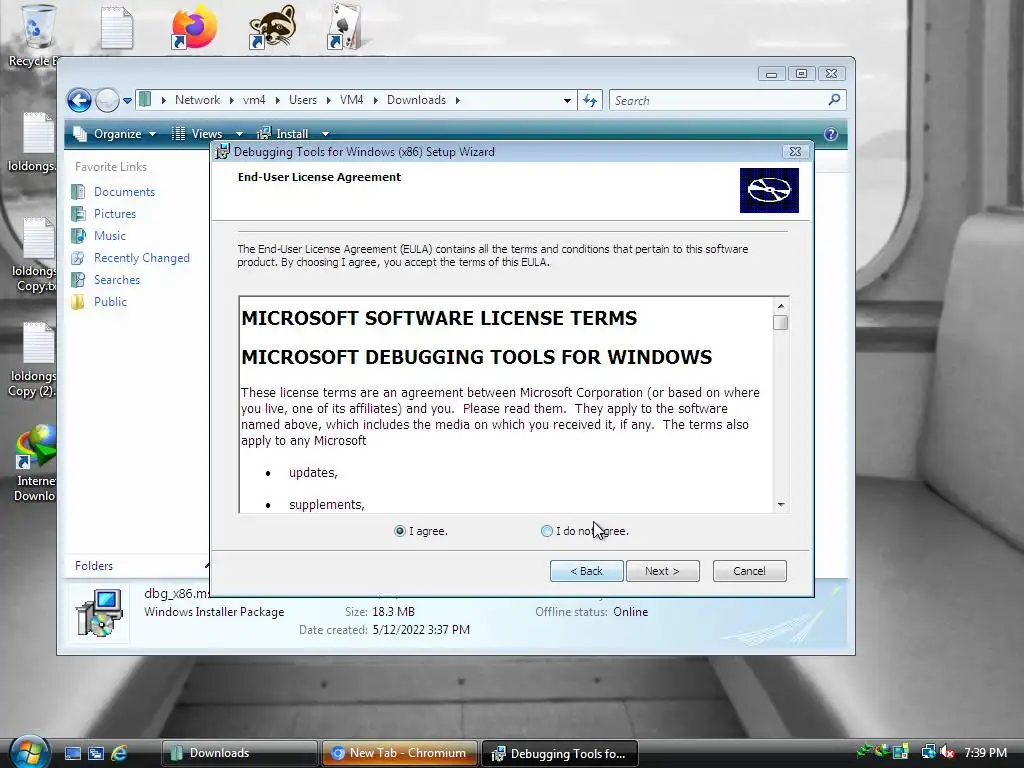Select the Firefox desktop shortcut
1024x768 pixels.
tap(194, 27)
